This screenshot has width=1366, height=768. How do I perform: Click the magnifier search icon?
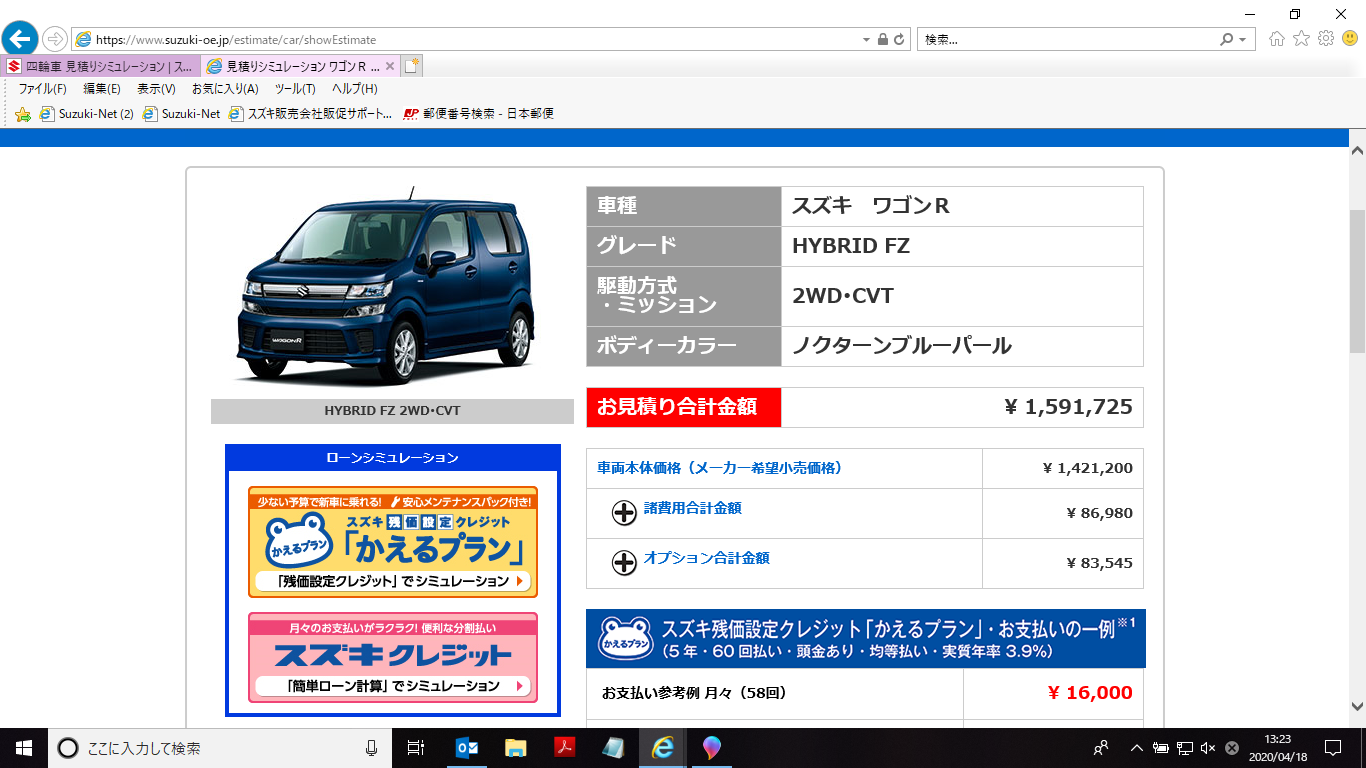tap(1227, 40)
